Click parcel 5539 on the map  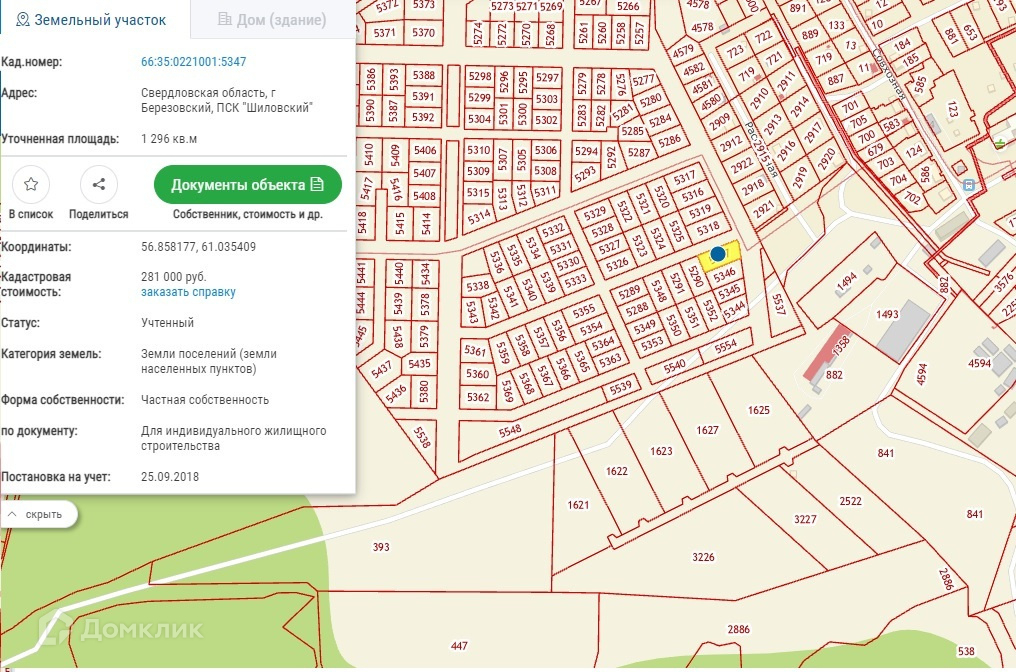[x=622, y=385]
